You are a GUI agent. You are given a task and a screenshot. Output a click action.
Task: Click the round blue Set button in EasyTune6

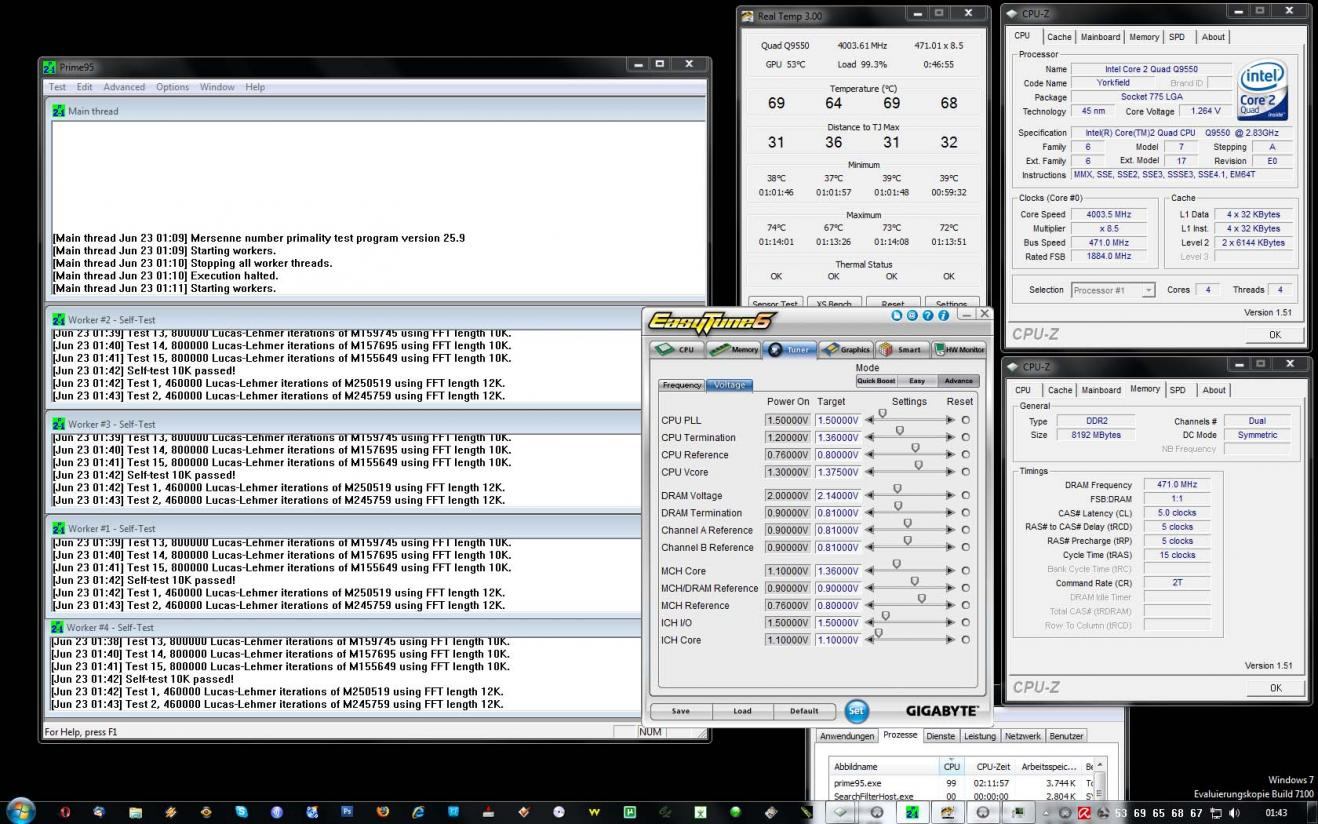(857, 711)
